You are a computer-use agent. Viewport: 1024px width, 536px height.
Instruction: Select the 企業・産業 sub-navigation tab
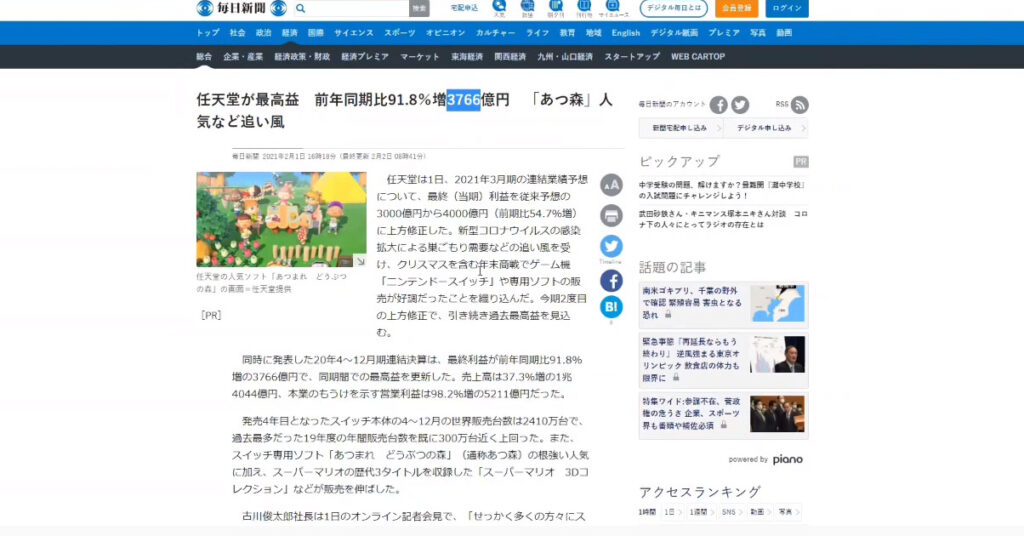click(243, 57)
